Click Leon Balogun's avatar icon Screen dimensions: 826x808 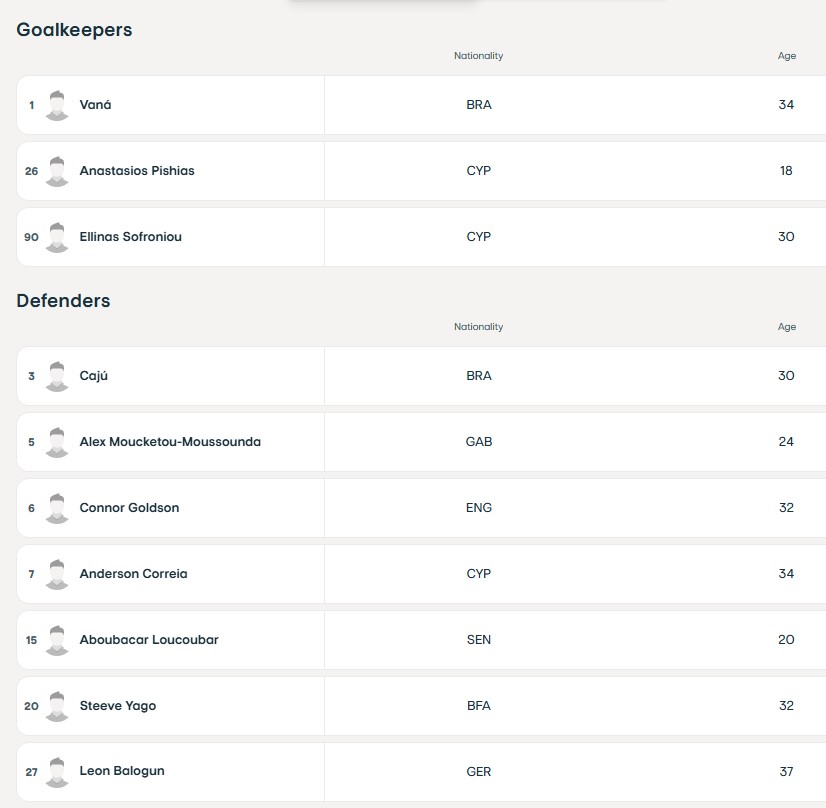coord(57,772)
